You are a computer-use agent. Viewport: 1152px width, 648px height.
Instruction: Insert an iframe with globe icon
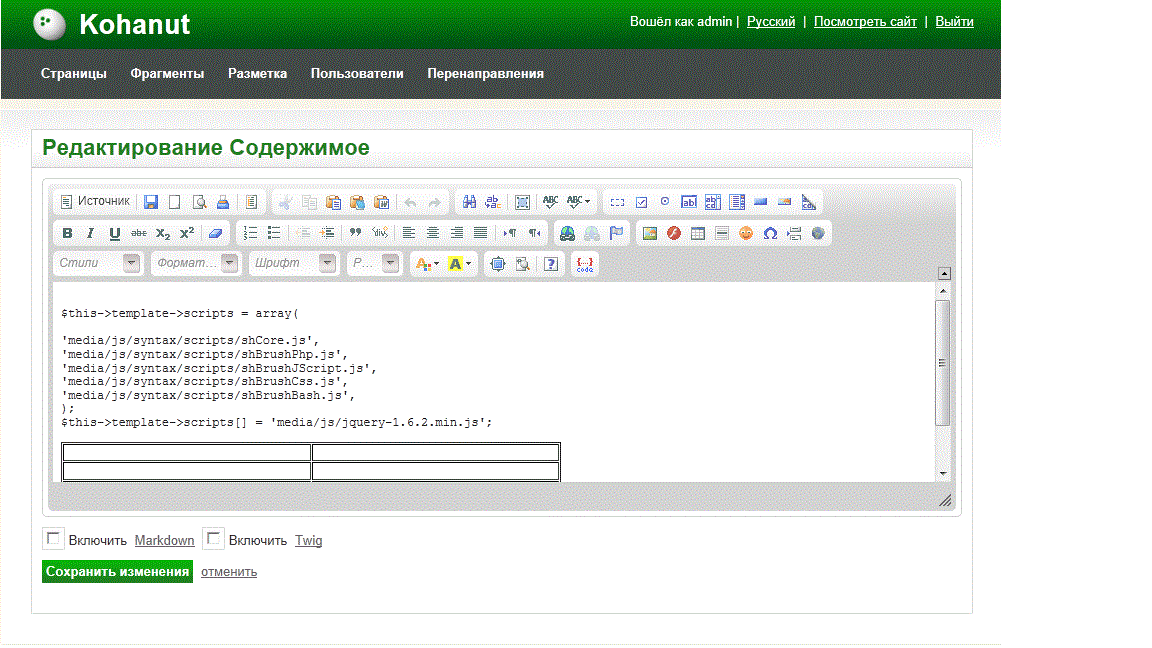pyautogui.click(x=818, y=233)
